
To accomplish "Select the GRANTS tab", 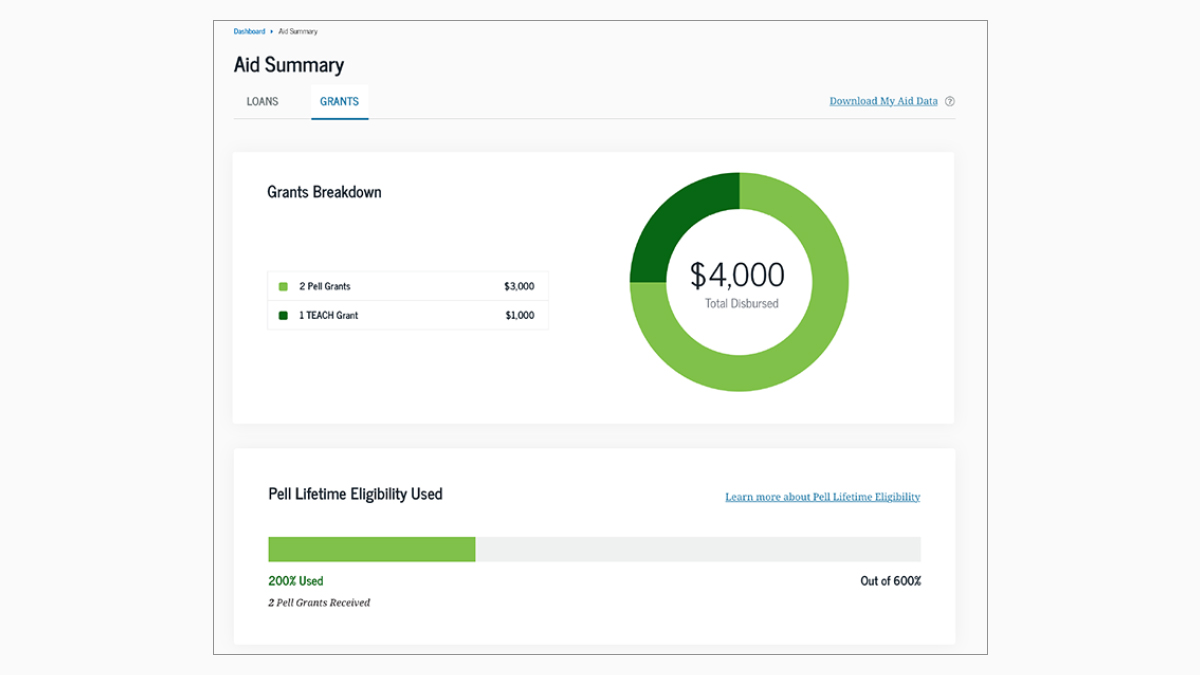I will click(x=339, y=101).
